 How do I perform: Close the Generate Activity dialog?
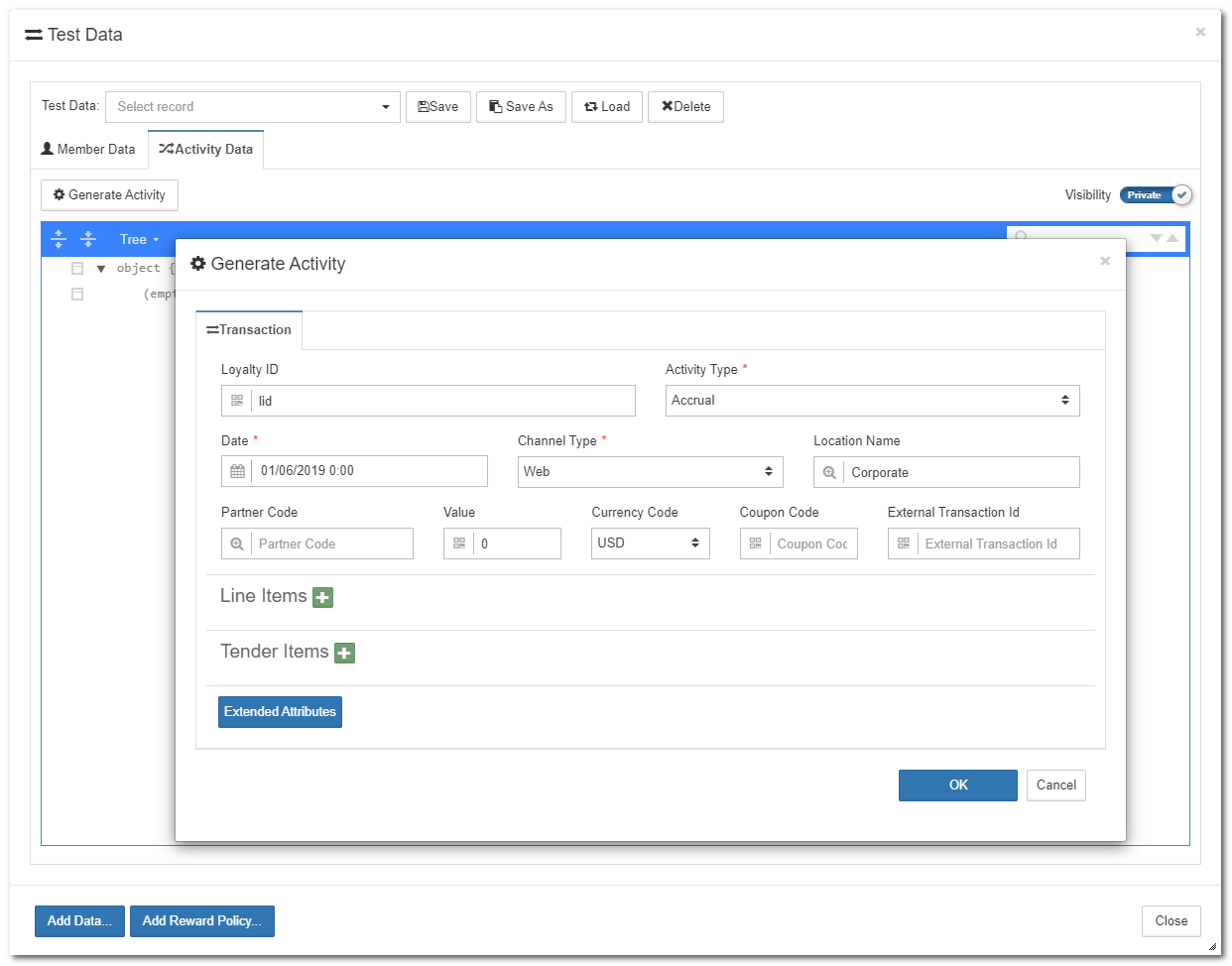(1104, 262)
